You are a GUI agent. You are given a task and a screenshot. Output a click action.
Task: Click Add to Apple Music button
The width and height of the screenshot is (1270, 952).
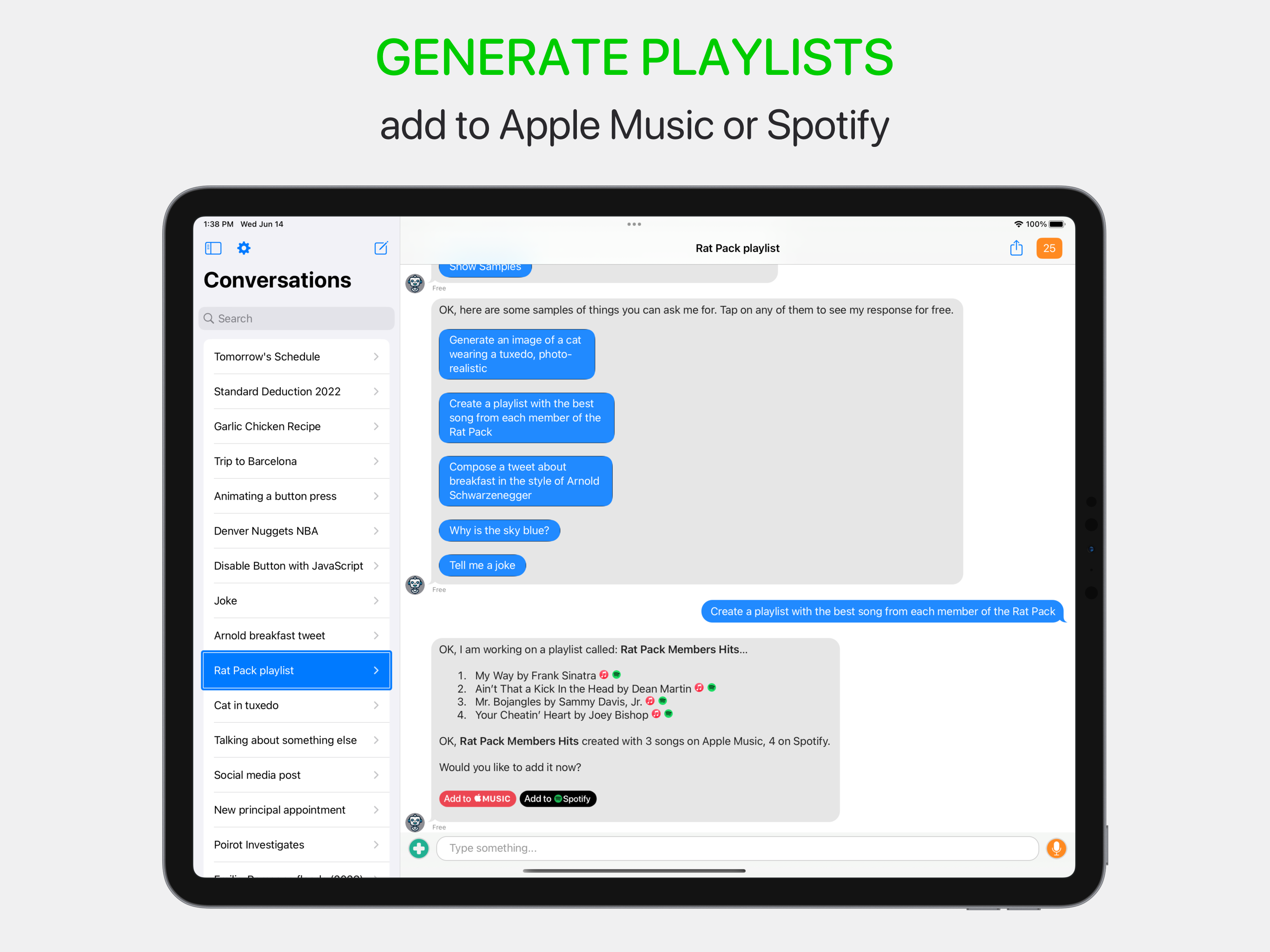click(x=477, y=798)
